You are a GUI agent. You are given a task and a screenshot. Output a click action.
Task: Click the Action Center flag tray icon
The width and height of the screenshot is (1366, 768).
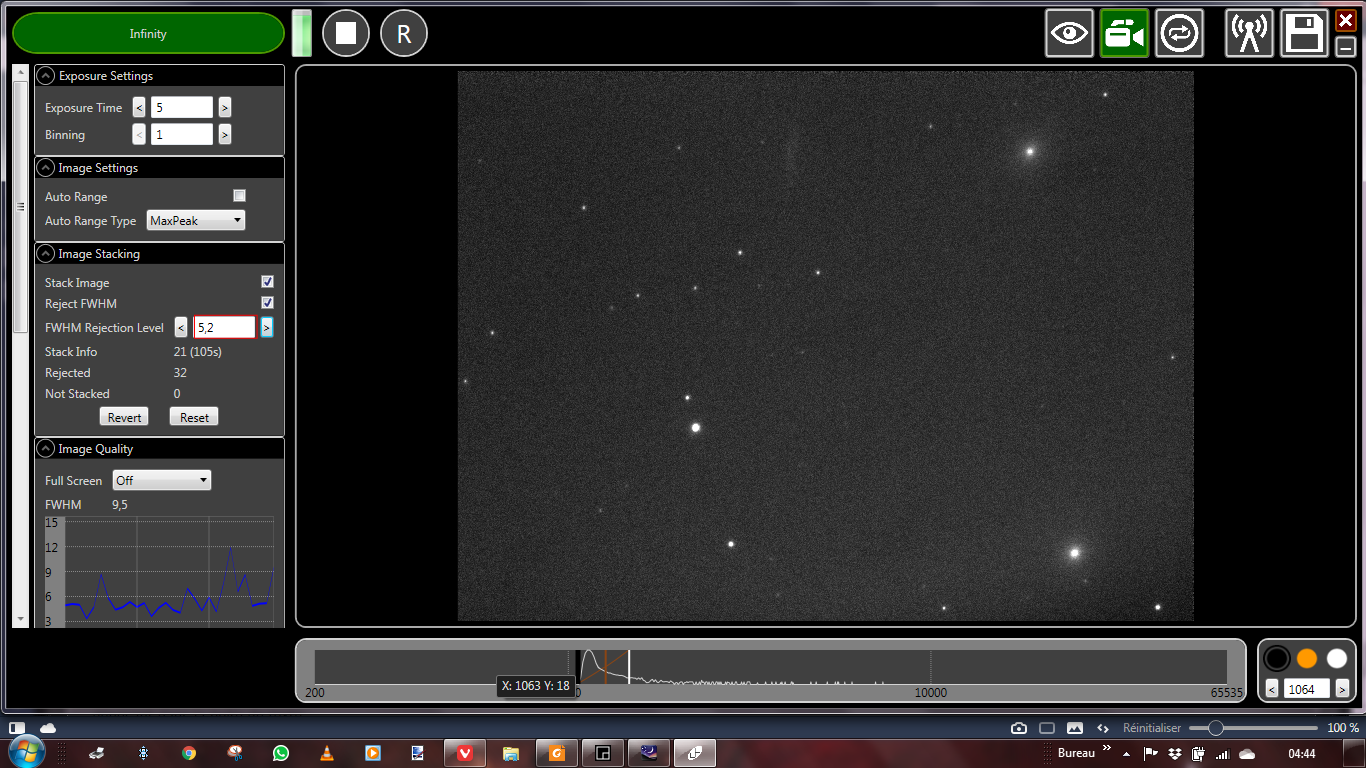coord(1150,753)
